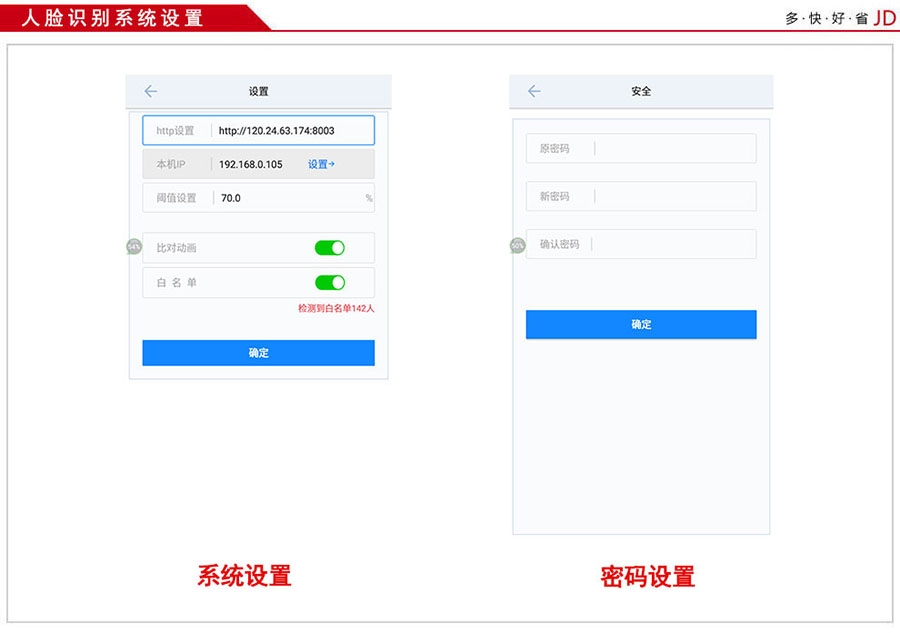This screenshot has height=633, width=900.
Task: Click the 设置→ arrow link next to 本机IP
Action: point(321,164)
